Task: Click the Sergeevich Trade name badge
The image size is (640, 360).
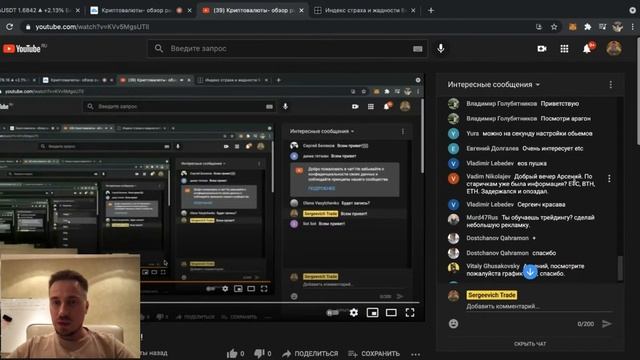Action: pos(492,295)
